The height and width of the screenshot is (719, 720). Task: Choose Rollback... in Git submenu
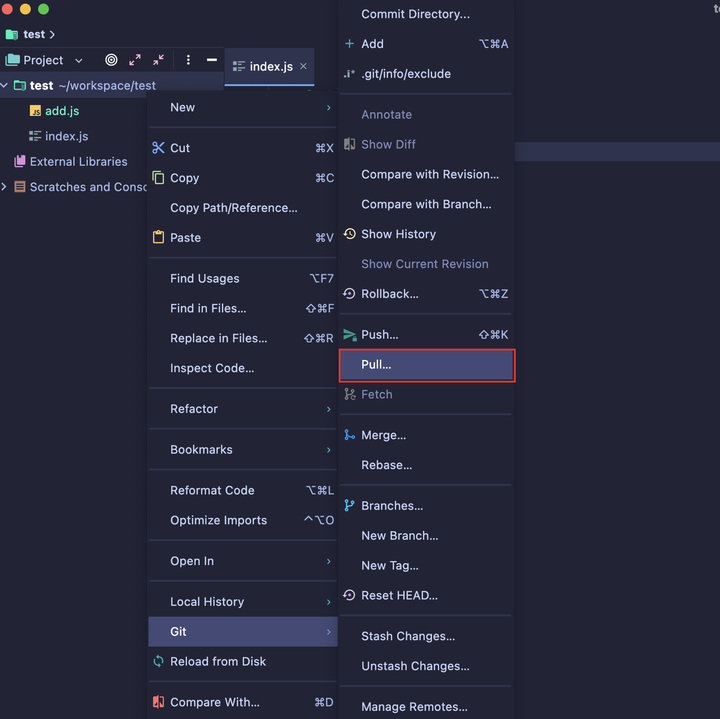426,293
